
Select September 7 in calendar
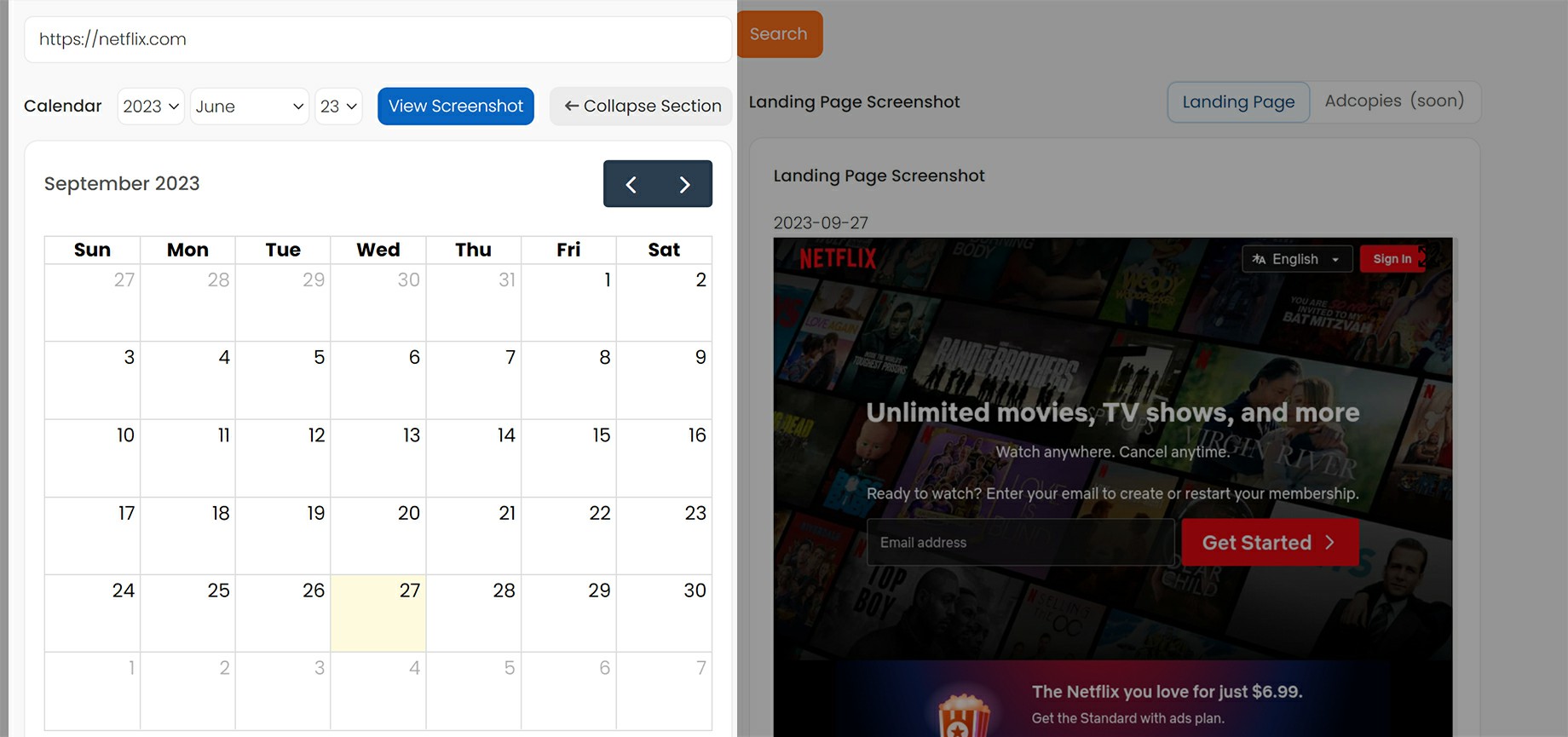point(474,381)
